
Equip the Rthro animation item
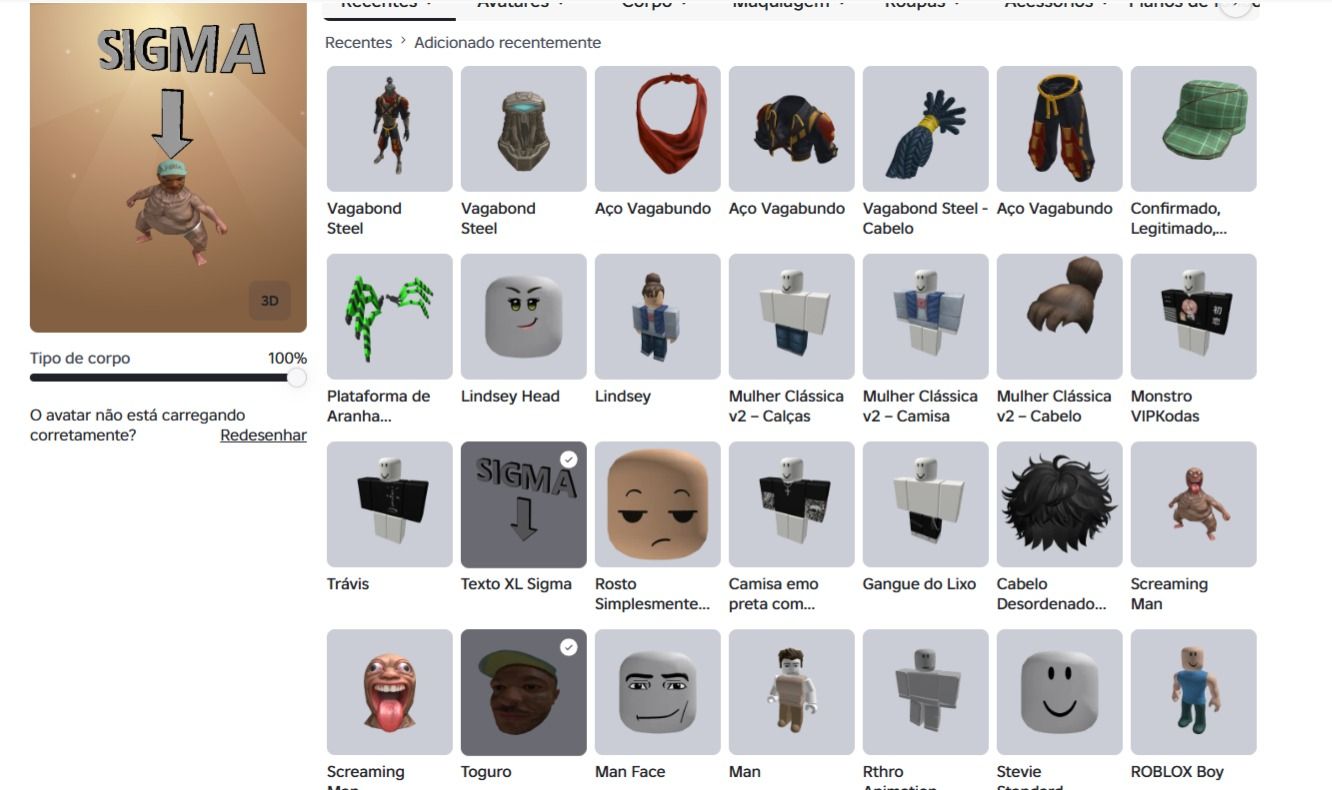926,693
